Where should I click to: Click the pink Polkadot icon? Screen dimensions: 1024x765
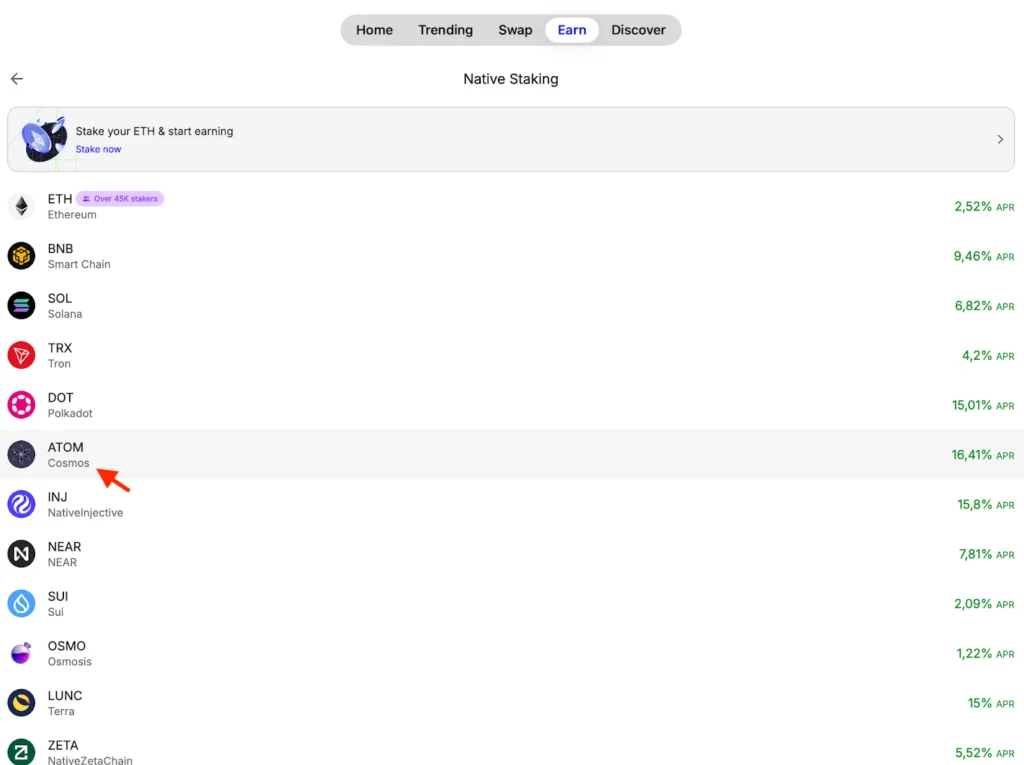point(21,405)
